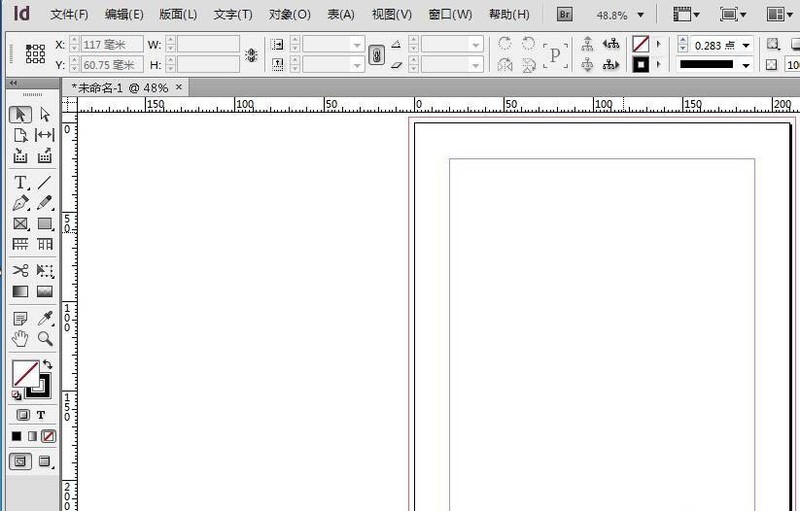Expand the control bar fill swatch arrow
This screenshot has width=800, height=511.
tap(658, 44)
